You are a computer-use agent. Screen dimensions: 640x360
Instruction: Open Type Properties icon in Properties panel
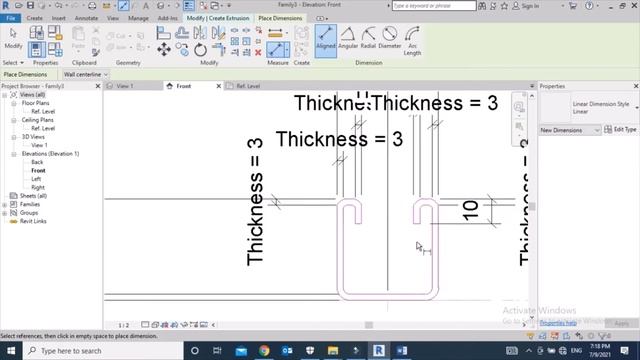[x=36, y=33]
